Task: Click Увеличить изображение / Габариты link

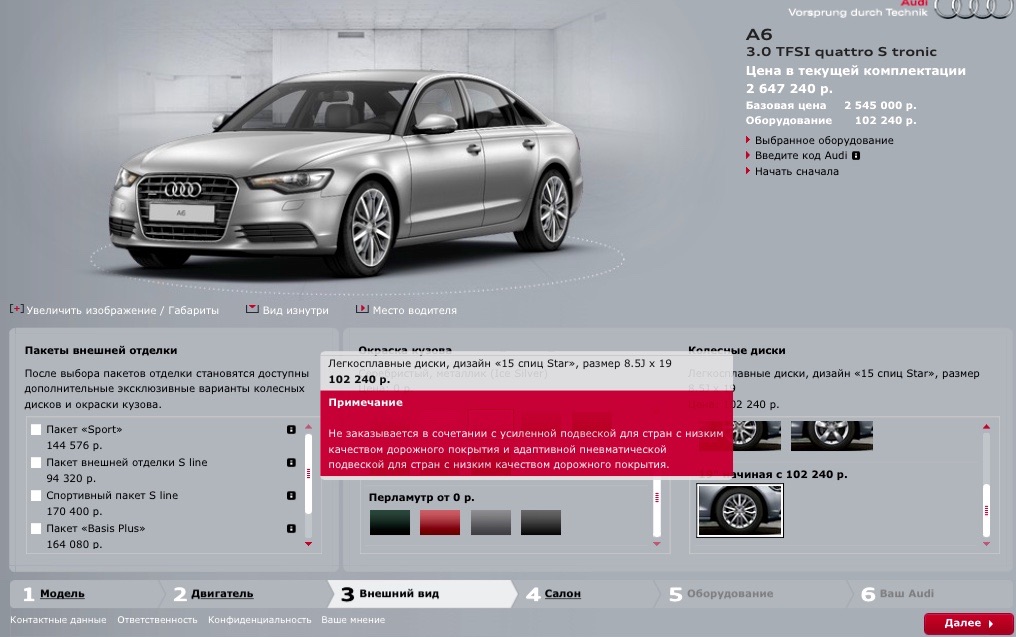Action: [122, 310]
